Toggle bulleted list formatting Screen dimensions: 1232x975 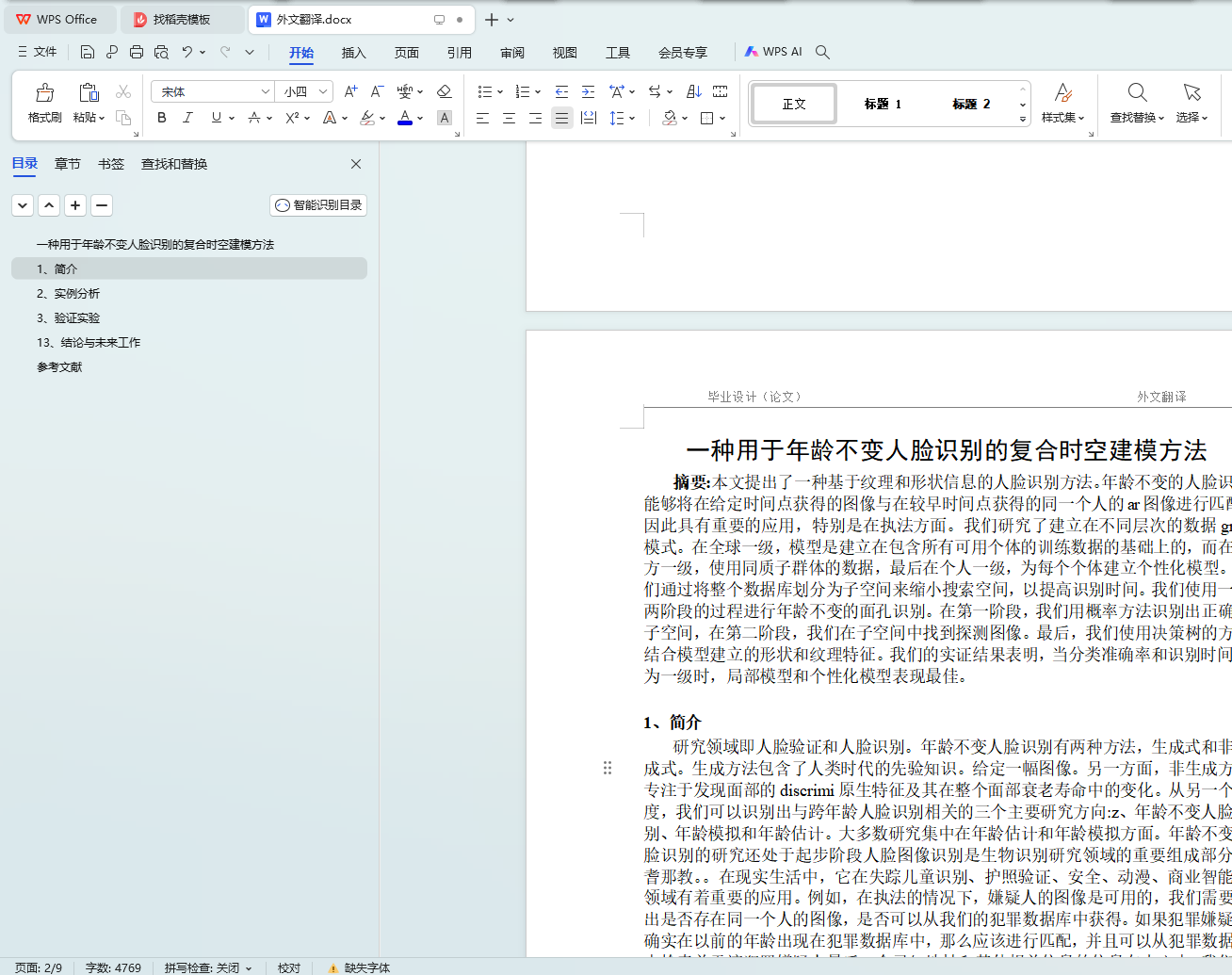(x=485, y=91)
